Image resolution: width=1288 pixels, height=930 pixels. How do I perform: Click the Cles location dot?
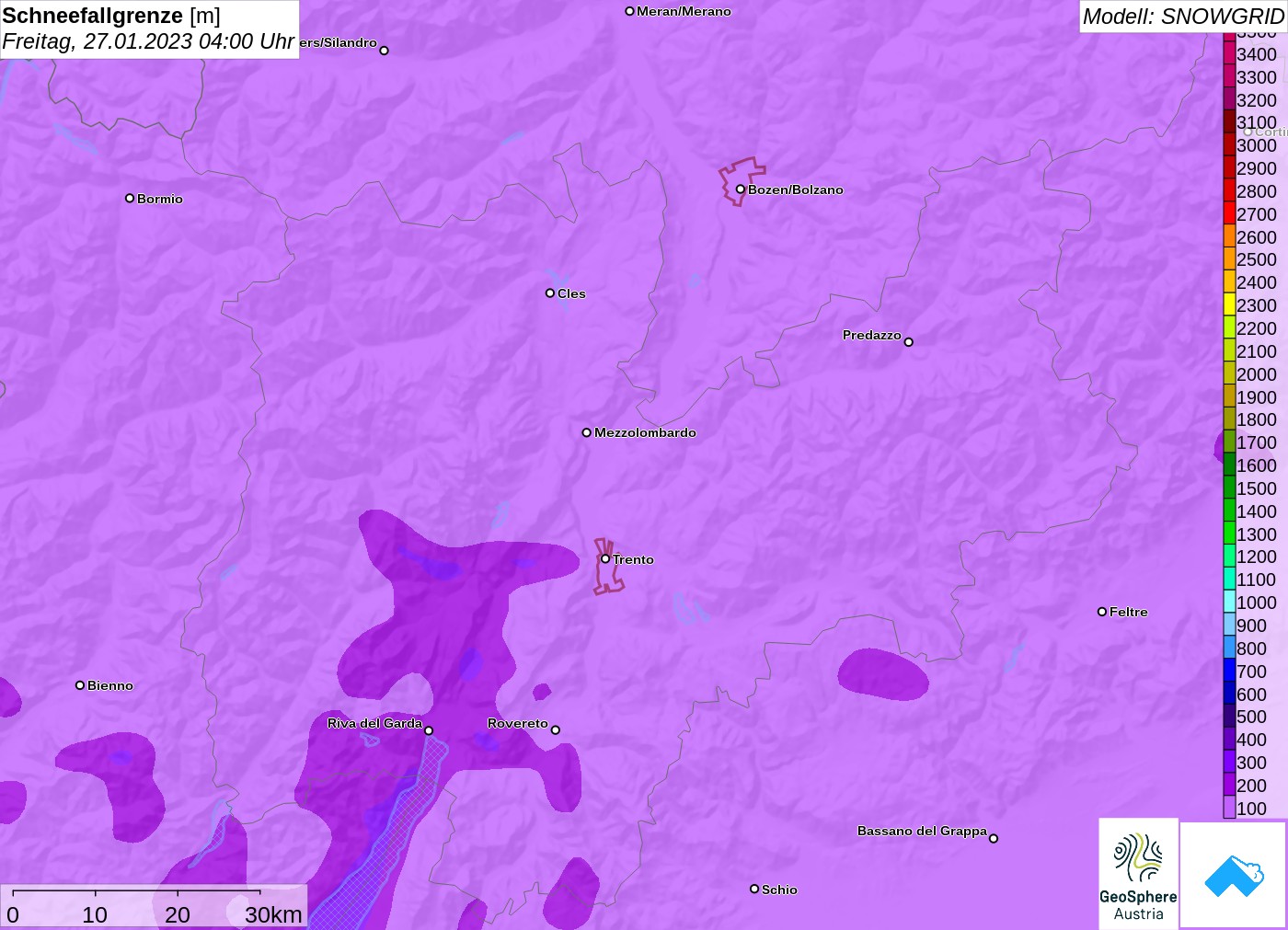pos(550,293)
